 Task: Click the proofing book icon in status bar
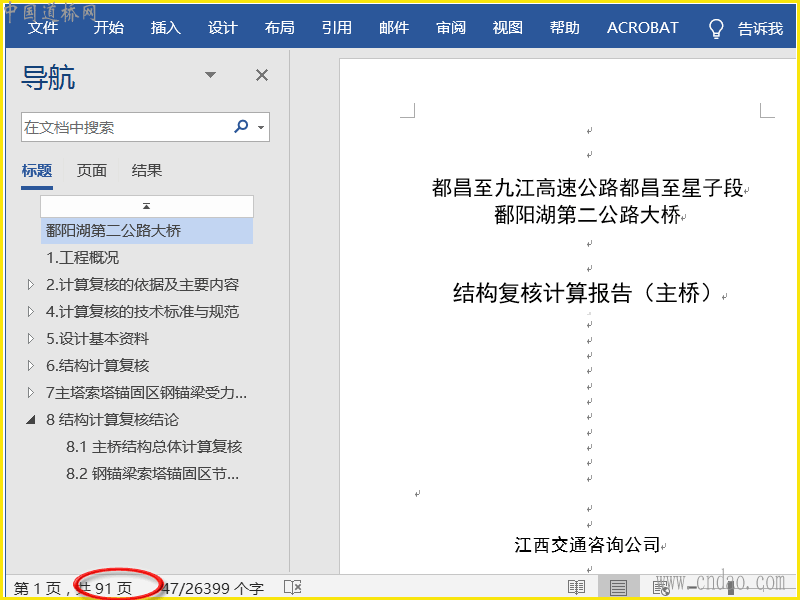(293, 587)
